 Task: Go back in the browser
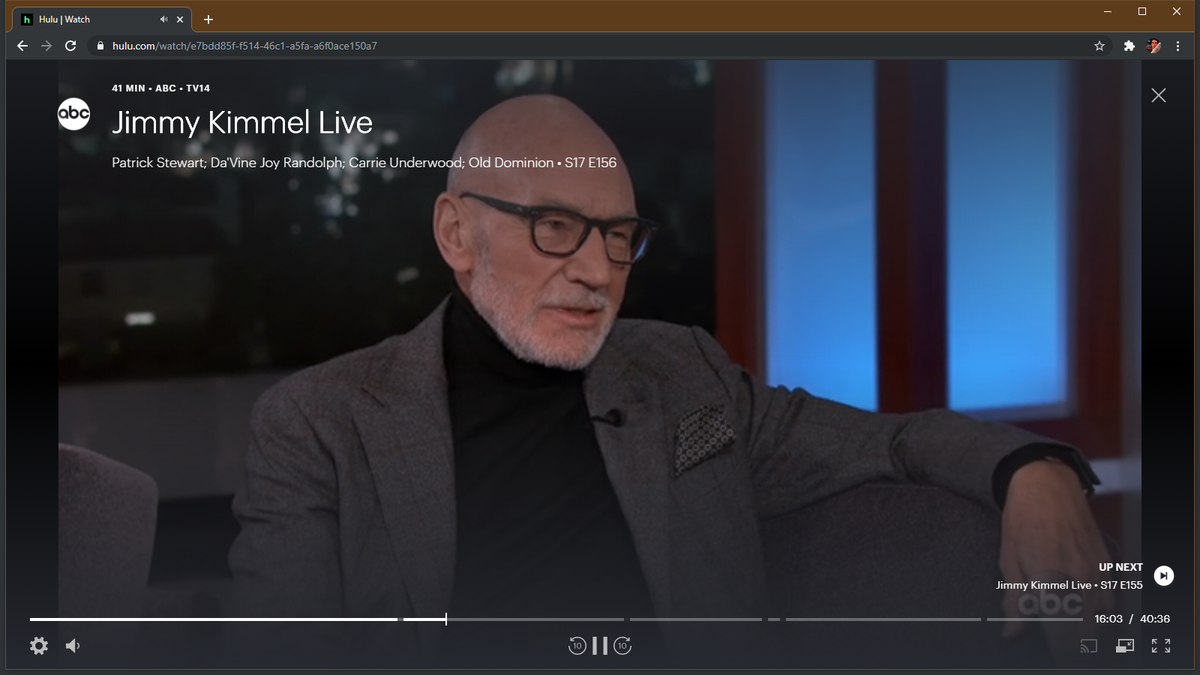tap(22, 46)
